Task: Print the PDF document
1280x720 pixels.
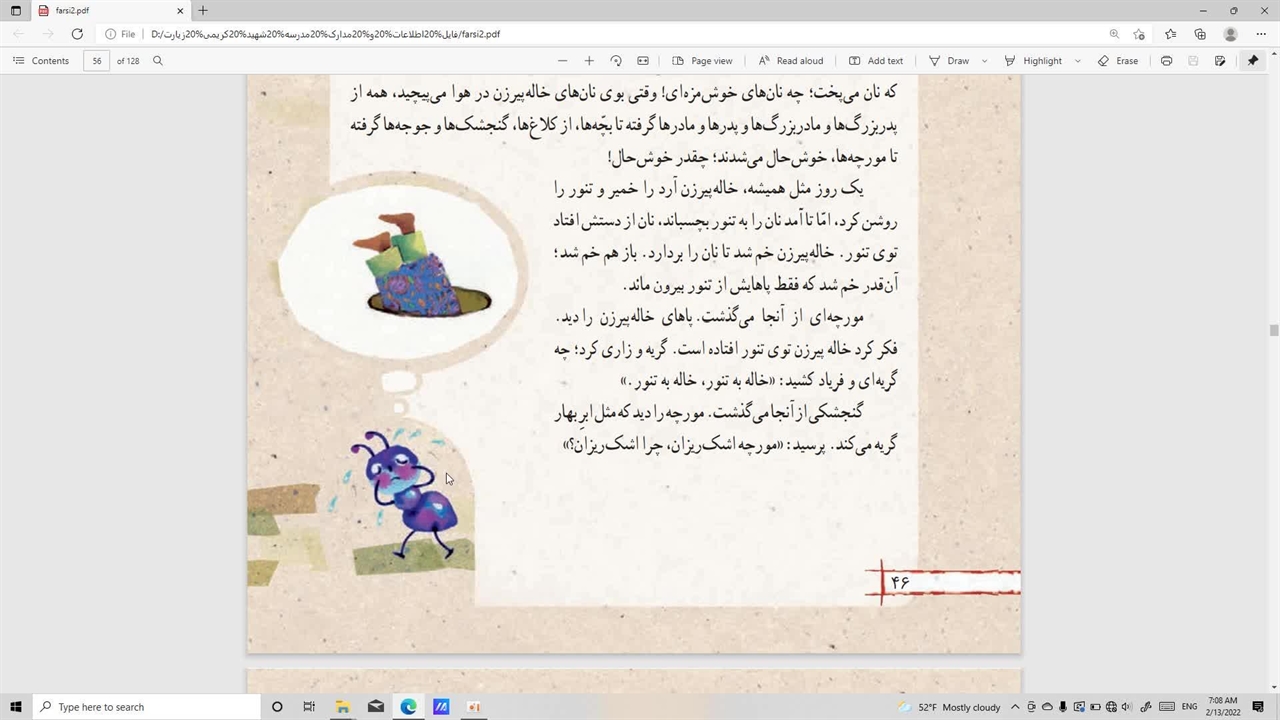Action: [1166, 61]
